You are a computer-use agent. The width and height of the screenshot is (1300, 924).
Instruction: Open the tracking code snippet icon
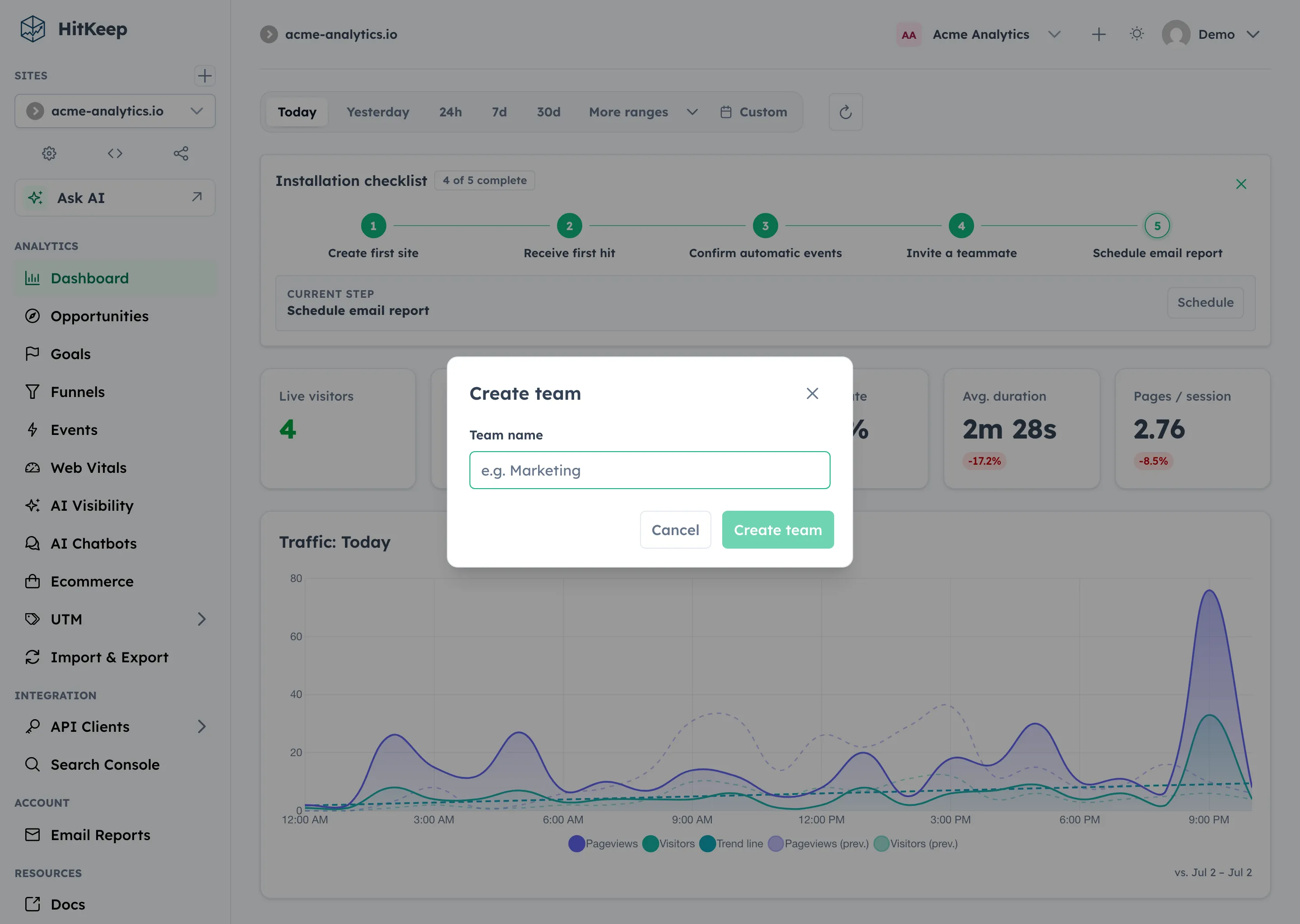[115, 153]
